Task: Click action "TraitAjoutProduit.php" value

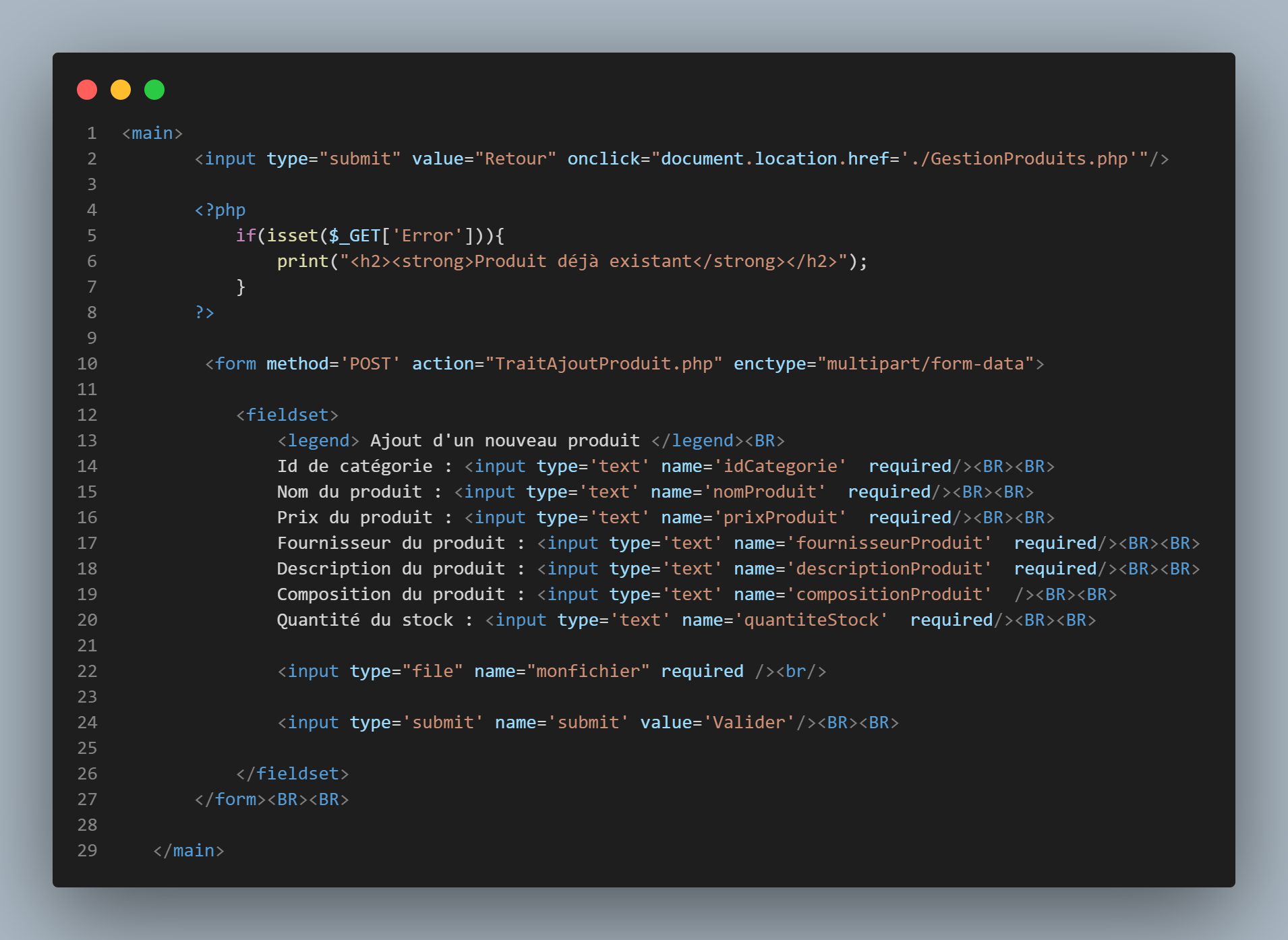Action: pyautogui.click(x=604, y=364)
